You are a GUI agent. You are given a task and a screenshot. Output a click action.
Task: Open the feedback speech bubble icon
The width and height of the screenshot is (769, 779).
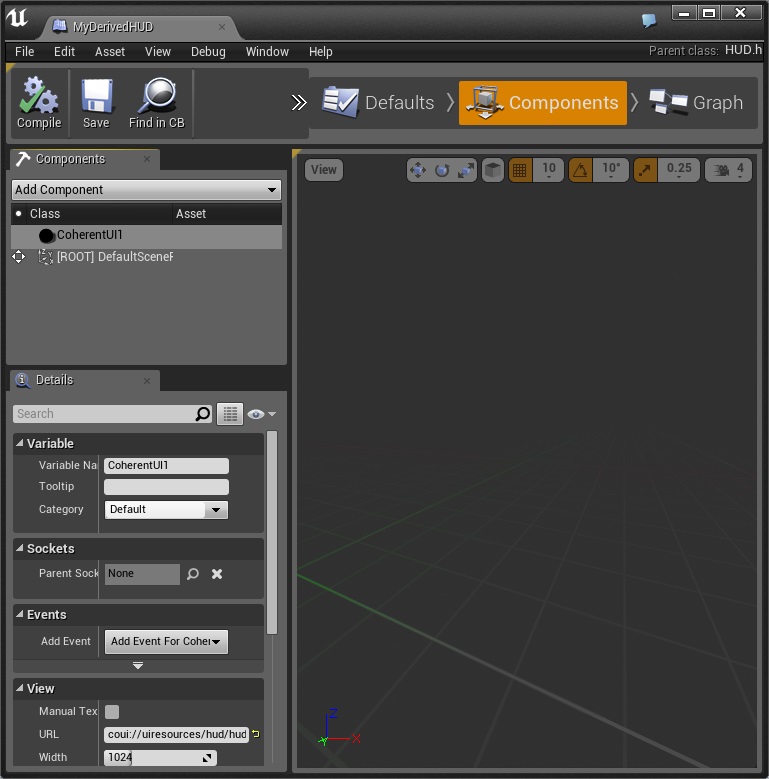pos(649,20)
